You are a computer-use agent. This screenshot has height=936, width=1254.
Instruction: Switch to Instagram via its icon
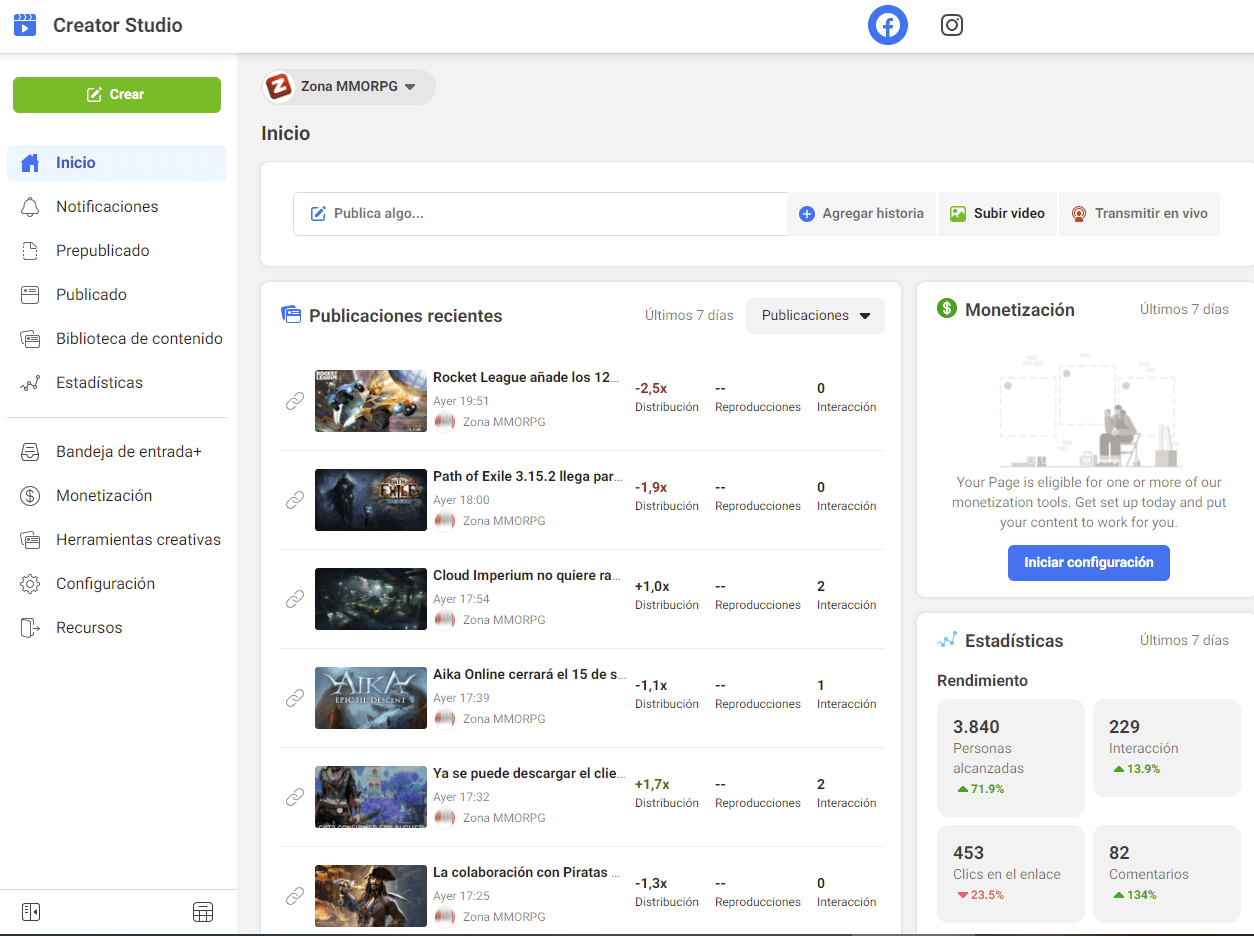point(951,25)
